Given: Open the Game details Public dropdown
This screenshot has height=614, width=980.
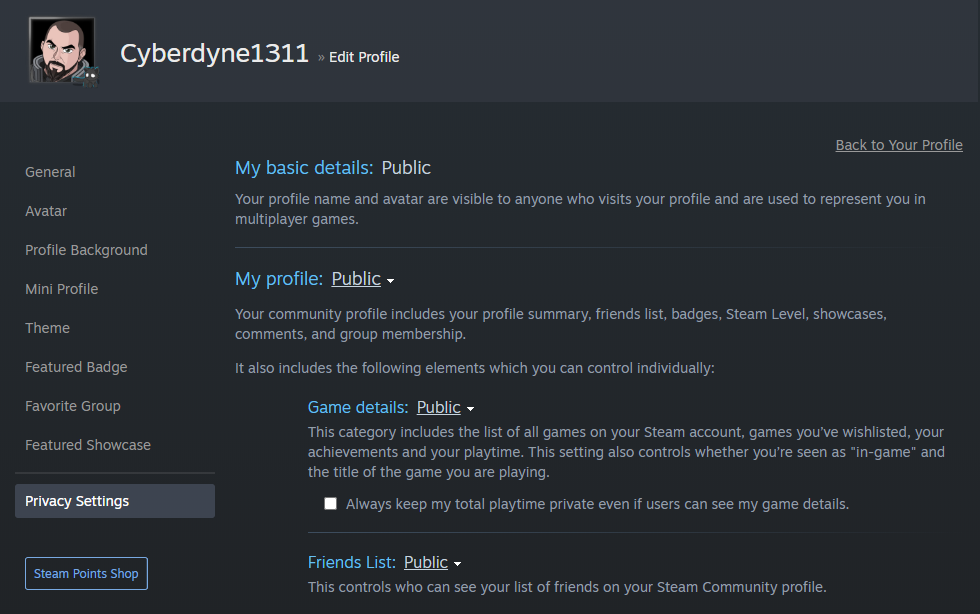Looking at the screenshot, I should click(x=438, y=408).
